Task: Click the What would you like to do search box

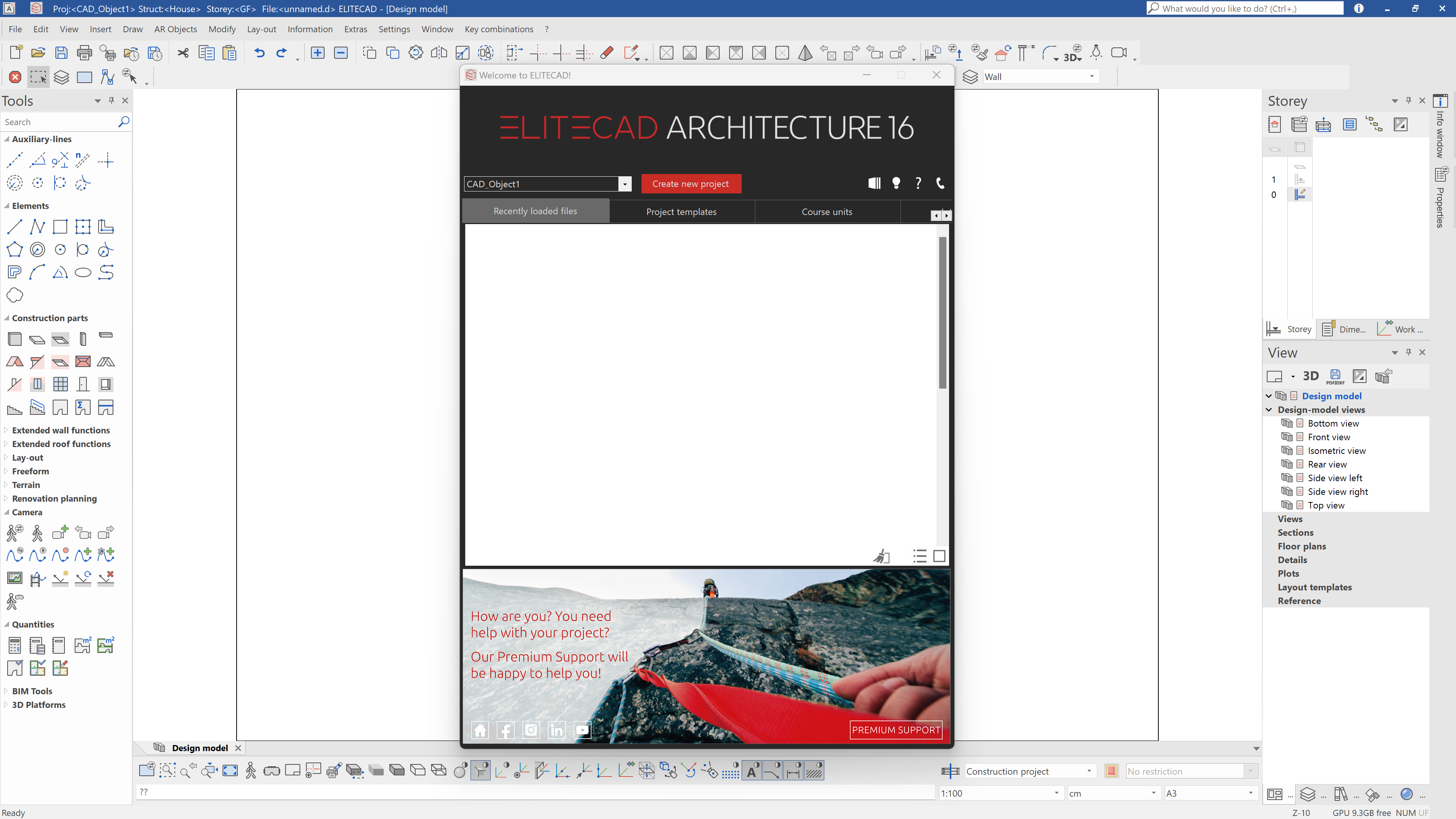Action: (1244, 8)
